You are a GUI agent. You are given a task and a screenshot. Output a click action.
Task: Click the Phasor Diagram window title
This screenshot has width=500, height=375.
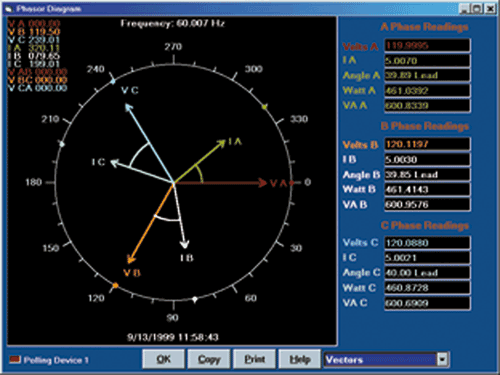(49, 9)
